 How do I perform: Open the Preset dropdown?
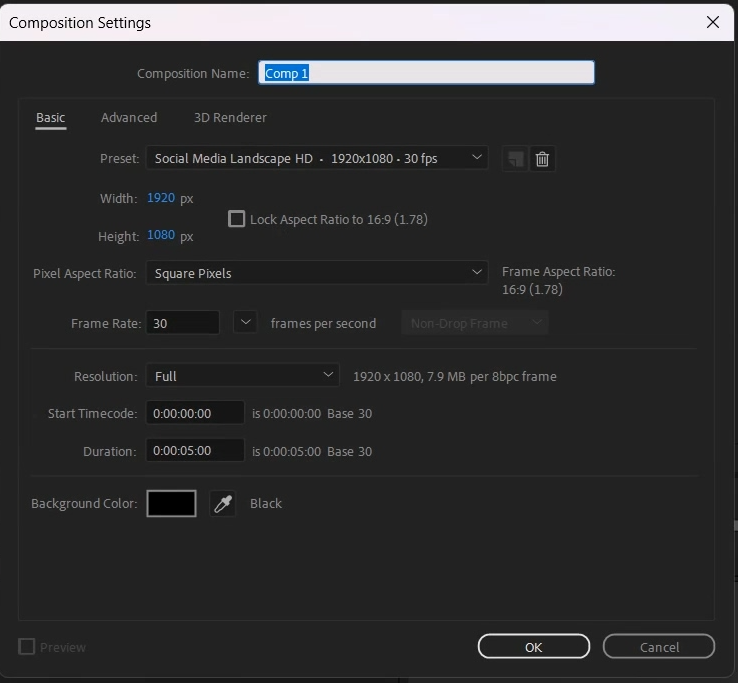(x=317, y=158)
